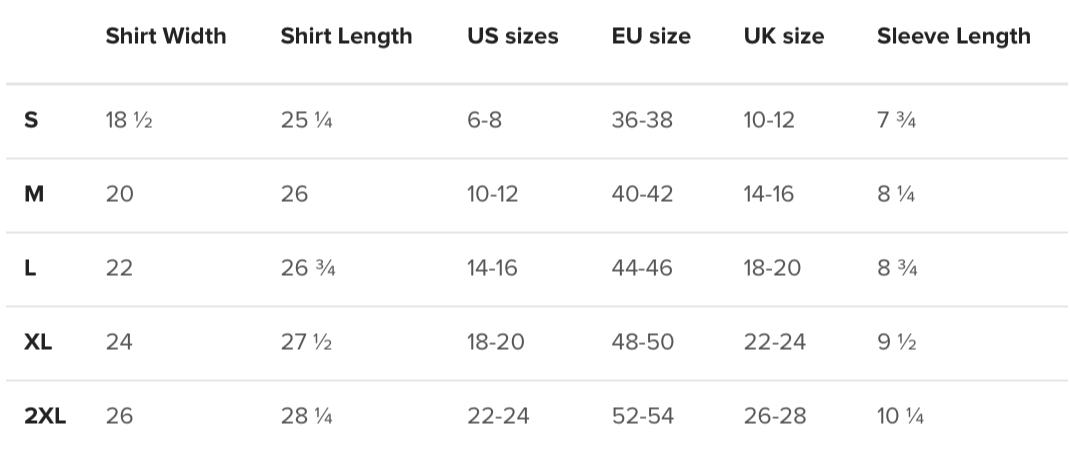This screenshot has width=1070, height=452.
Task: Click the EU size column header
Action: (651, 37)
